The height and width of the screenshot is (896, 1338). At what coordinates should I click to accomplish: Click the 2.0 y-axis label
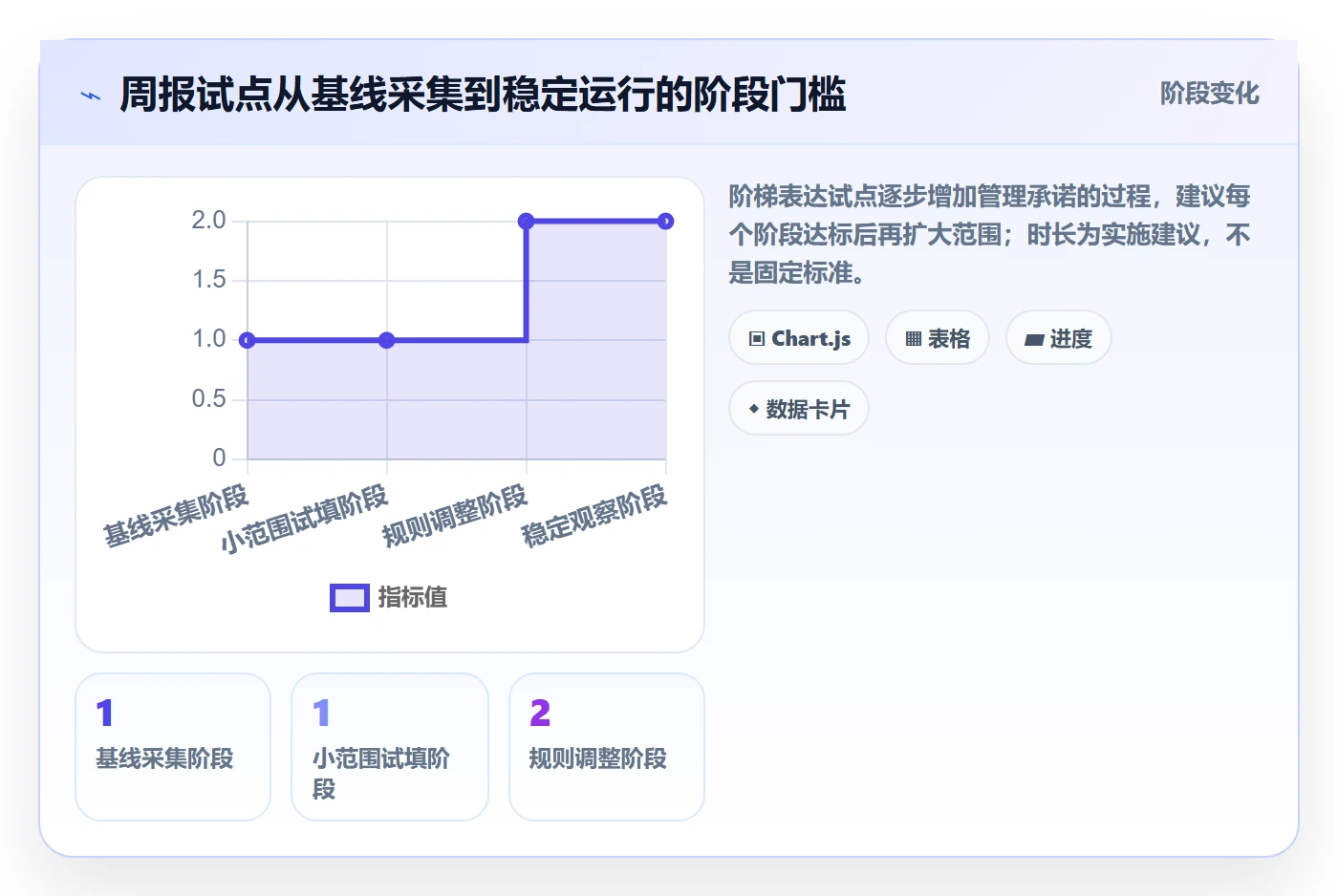(x=209, y=221)
